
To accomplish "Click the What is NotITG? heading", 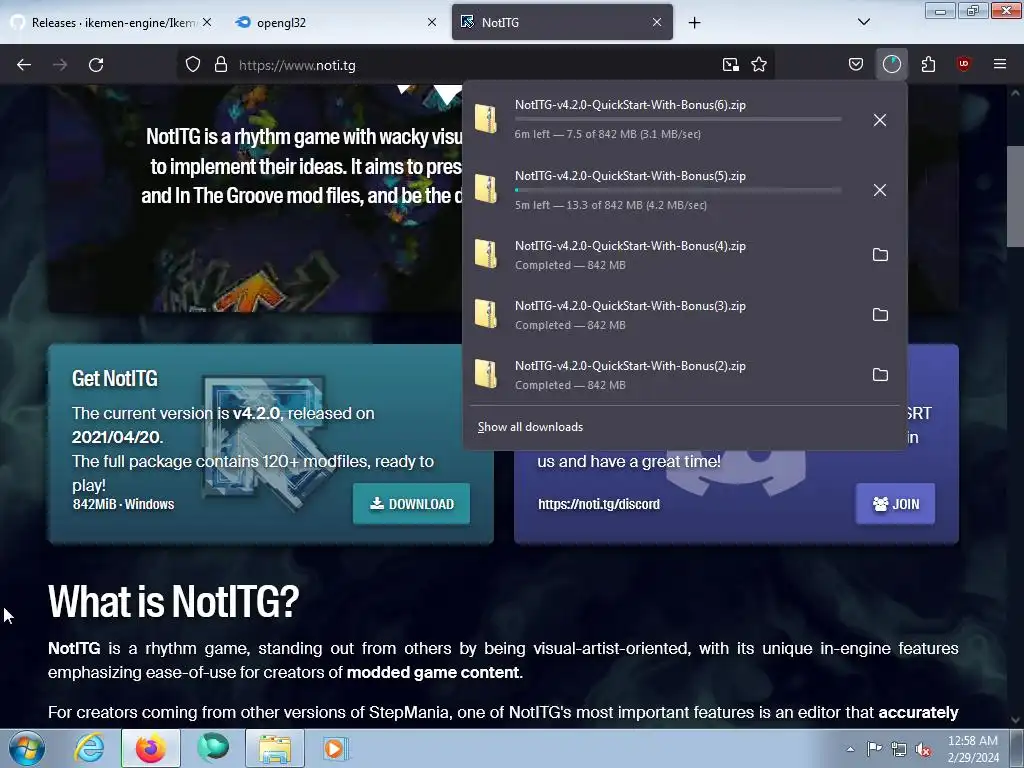I will coord(174,601).
